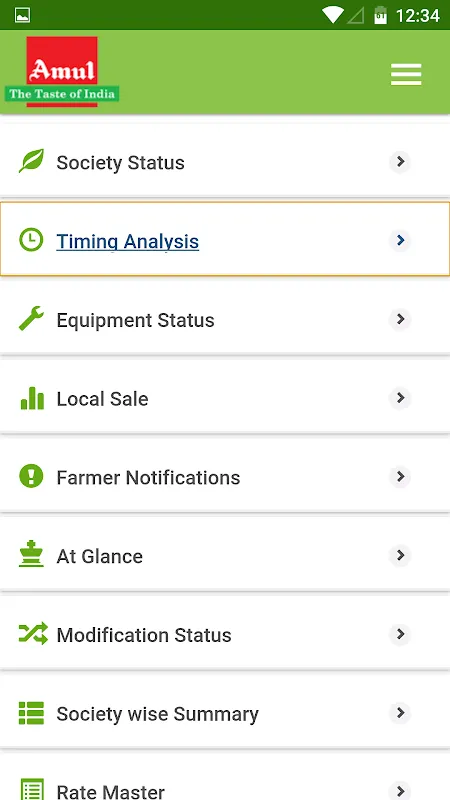Click the list icon for Society wise Summary

tap(32, 713)
